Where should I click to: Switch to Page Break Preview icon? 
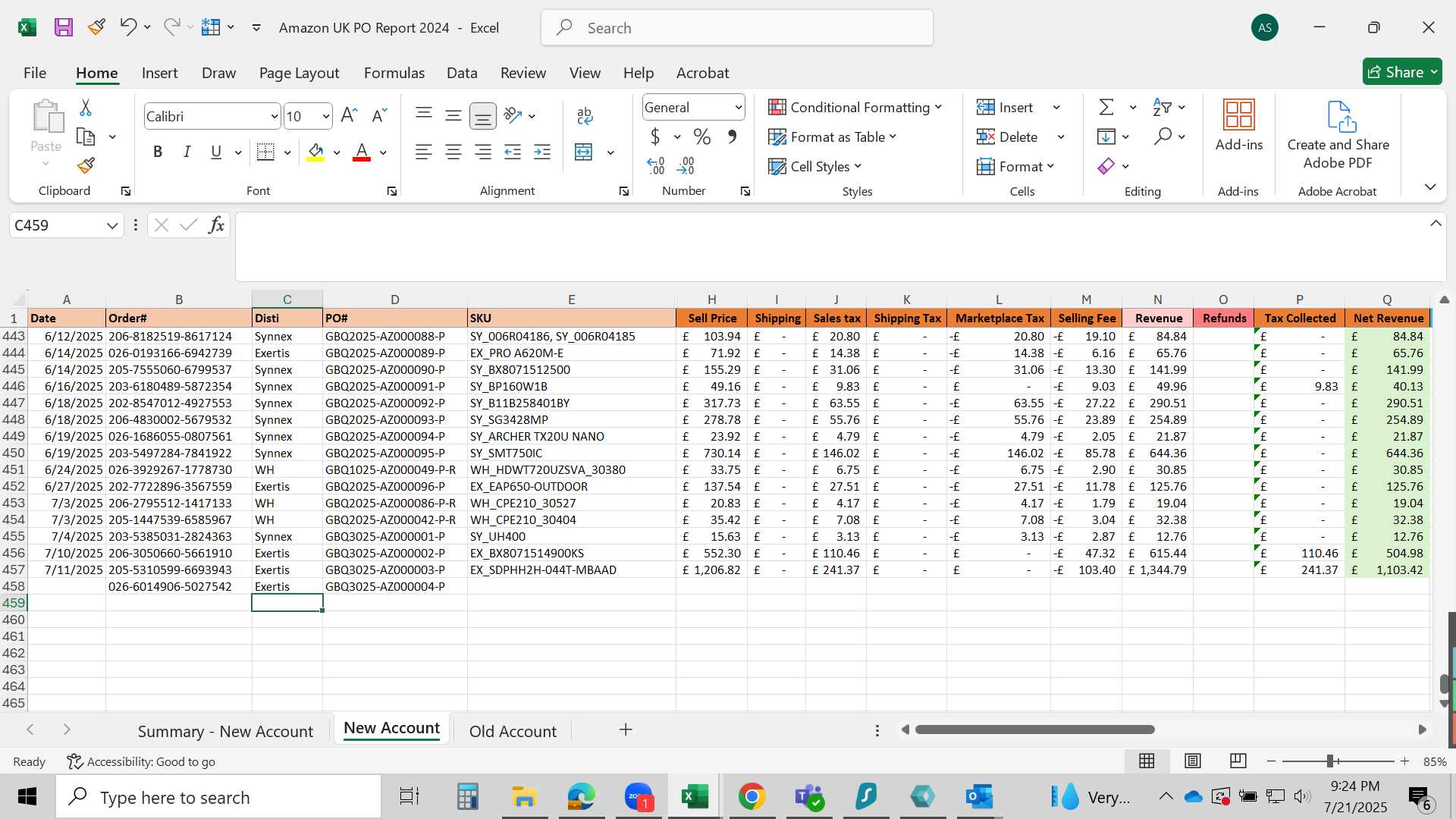1238,761
